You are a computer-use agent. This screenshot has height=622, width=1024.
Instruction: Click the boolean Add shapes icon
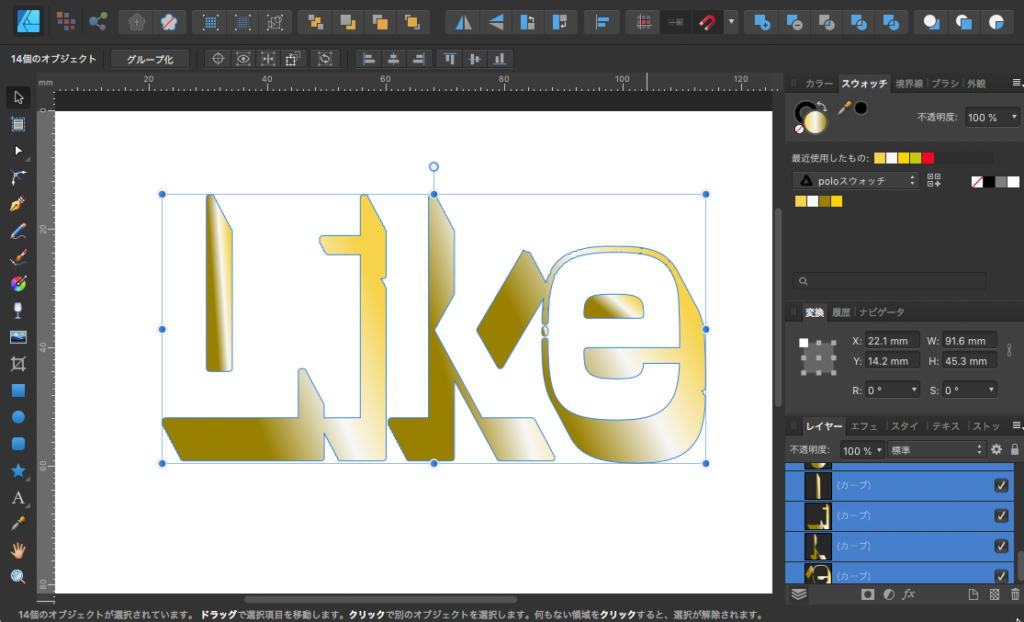click(763, 21)
